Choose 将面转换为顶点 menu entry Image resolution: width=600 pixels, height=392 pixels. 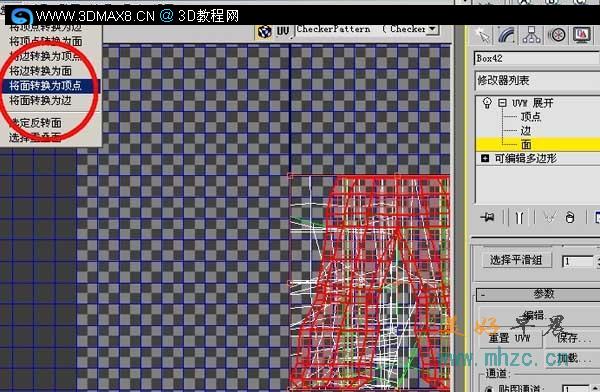point(51,85)
